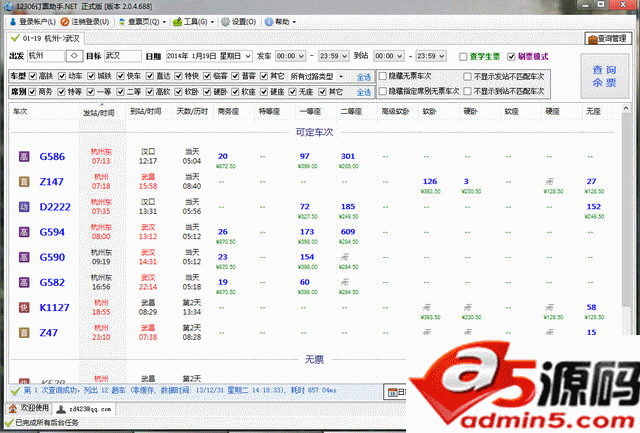Click the 高 type icon beside G582
This screenshot has width=640, height=433.
(x=24, y=282)
